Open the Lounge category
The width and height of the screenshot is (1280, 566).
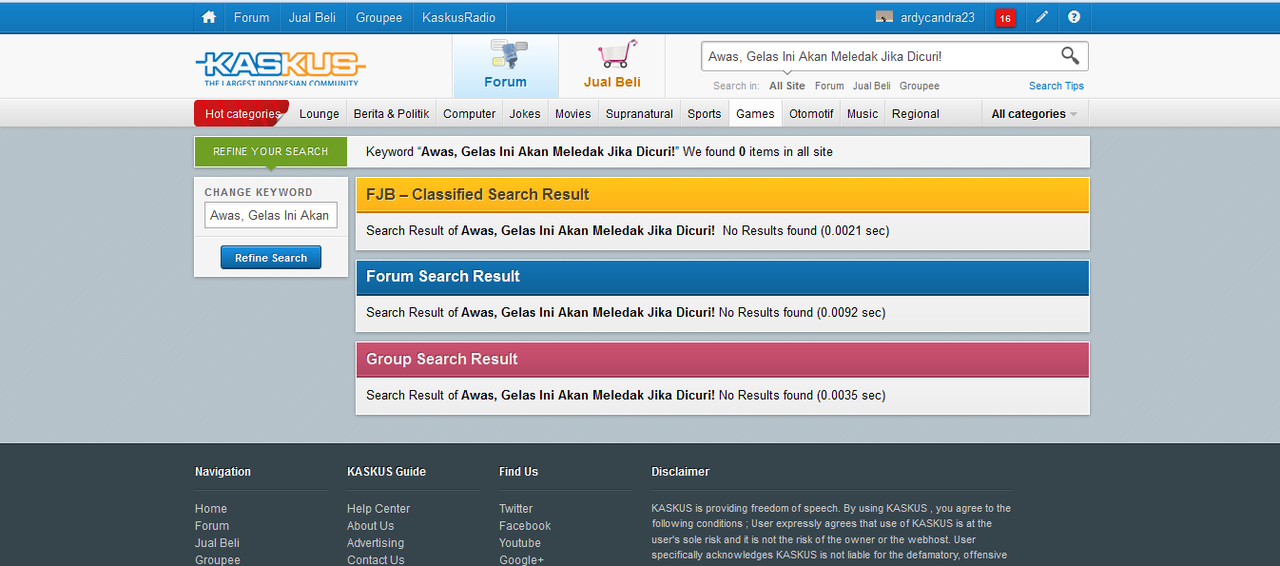[319, 114]
